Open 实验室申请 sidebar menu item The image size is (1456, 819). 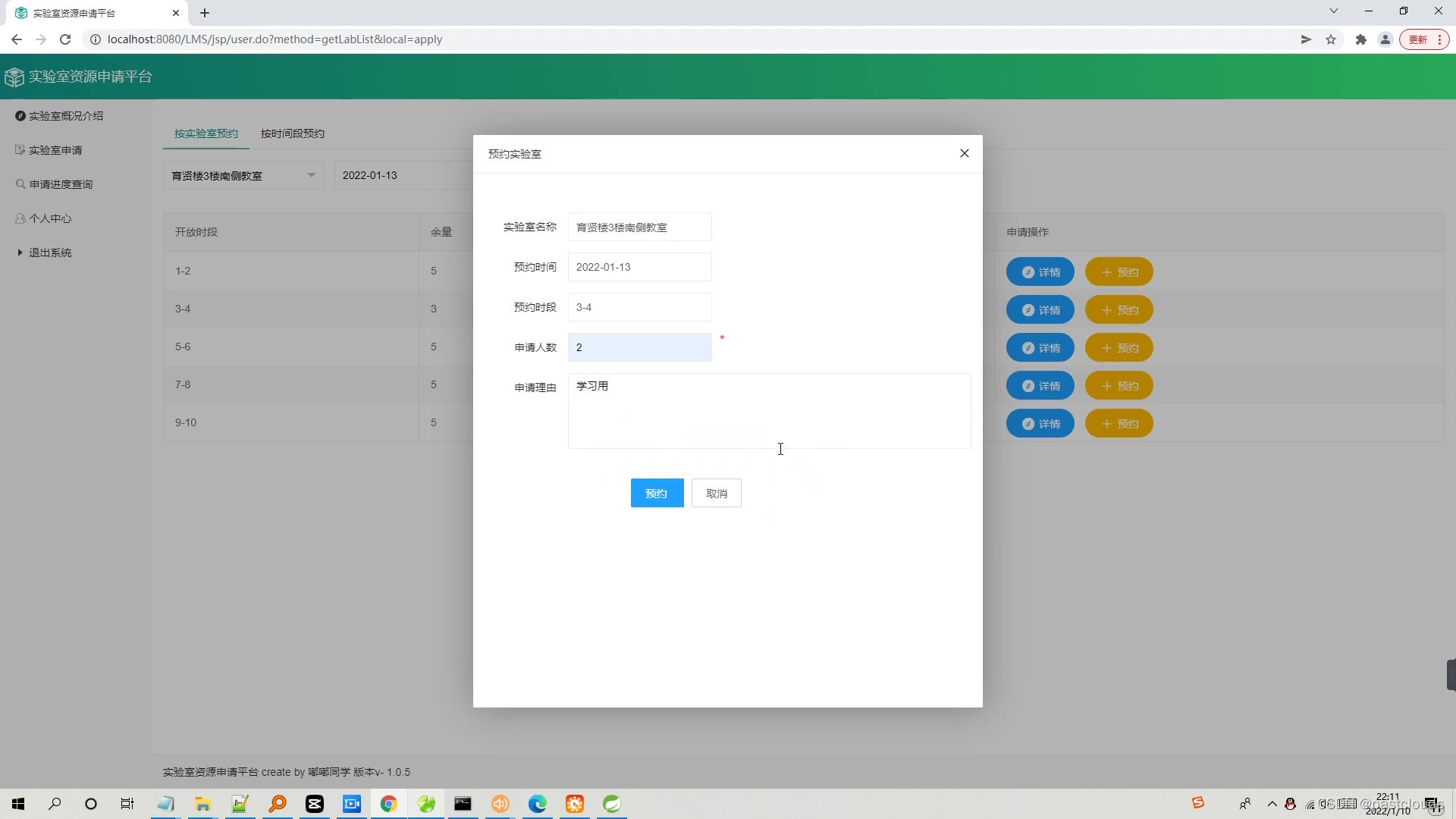pos(55,150)
